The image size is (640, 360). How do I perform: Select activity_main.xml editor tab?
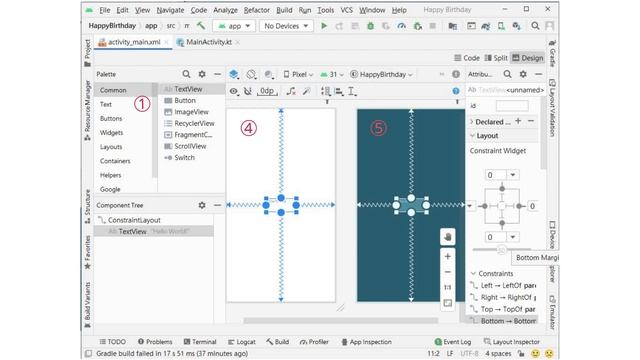pos(134,42)
